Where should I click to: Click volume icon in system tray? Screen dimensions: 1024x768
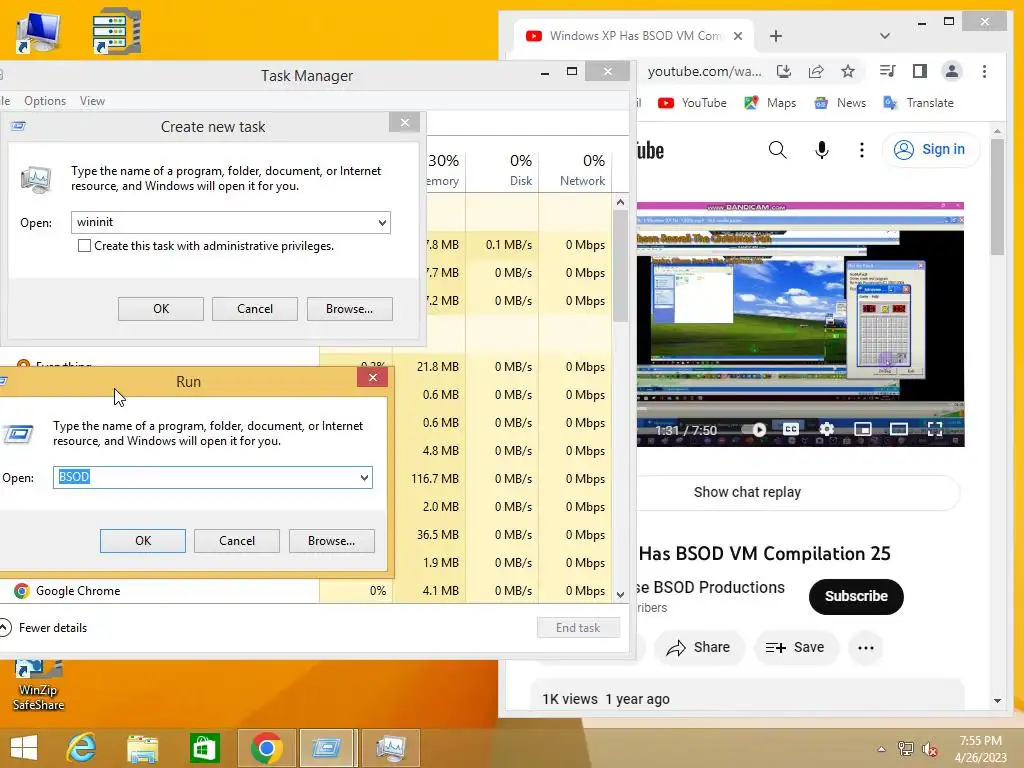pos(929,749)
